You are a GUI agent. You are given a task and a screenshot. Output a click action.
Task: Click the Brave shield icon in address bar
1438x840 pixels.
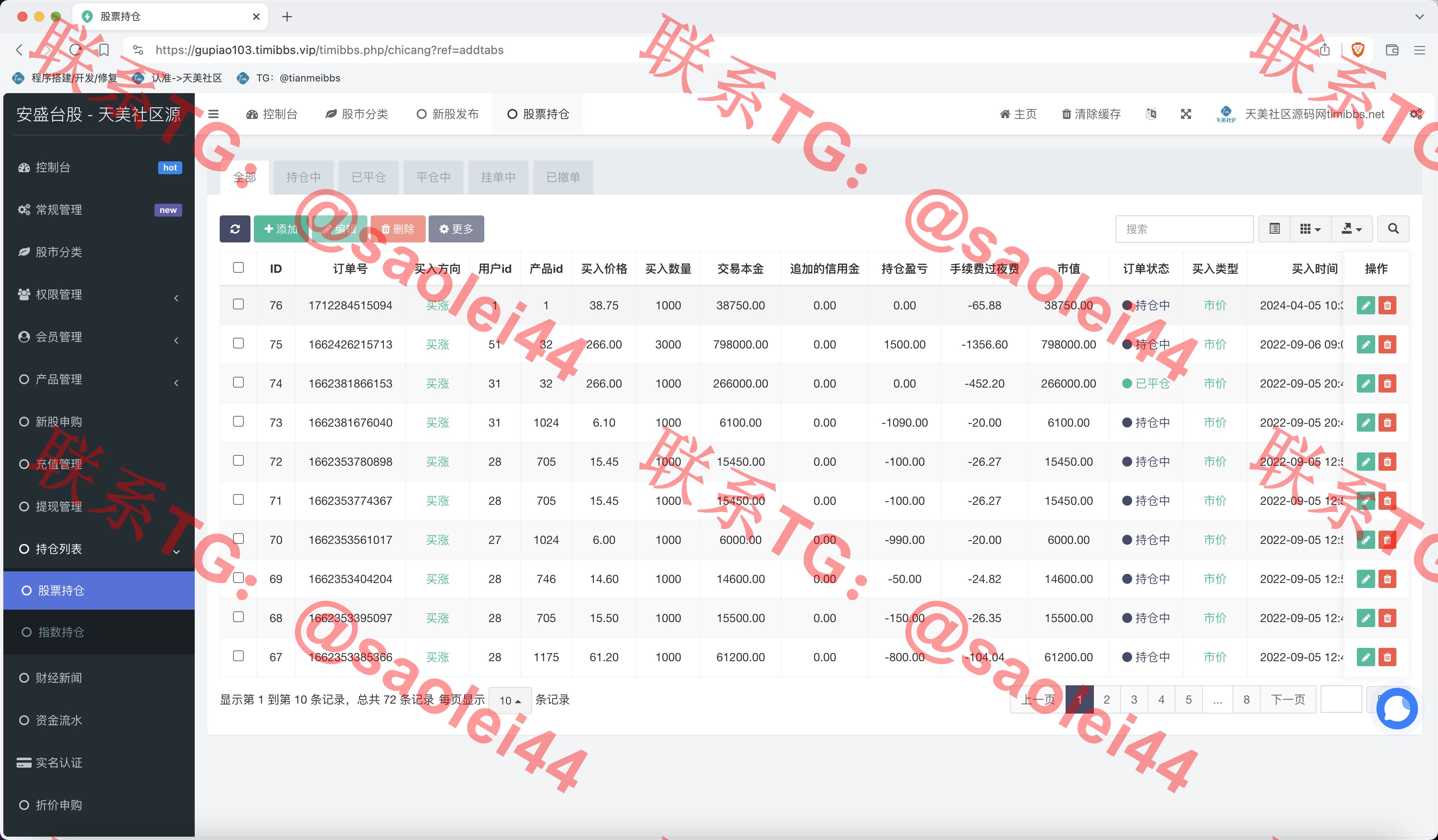[x=1358, y=49]
